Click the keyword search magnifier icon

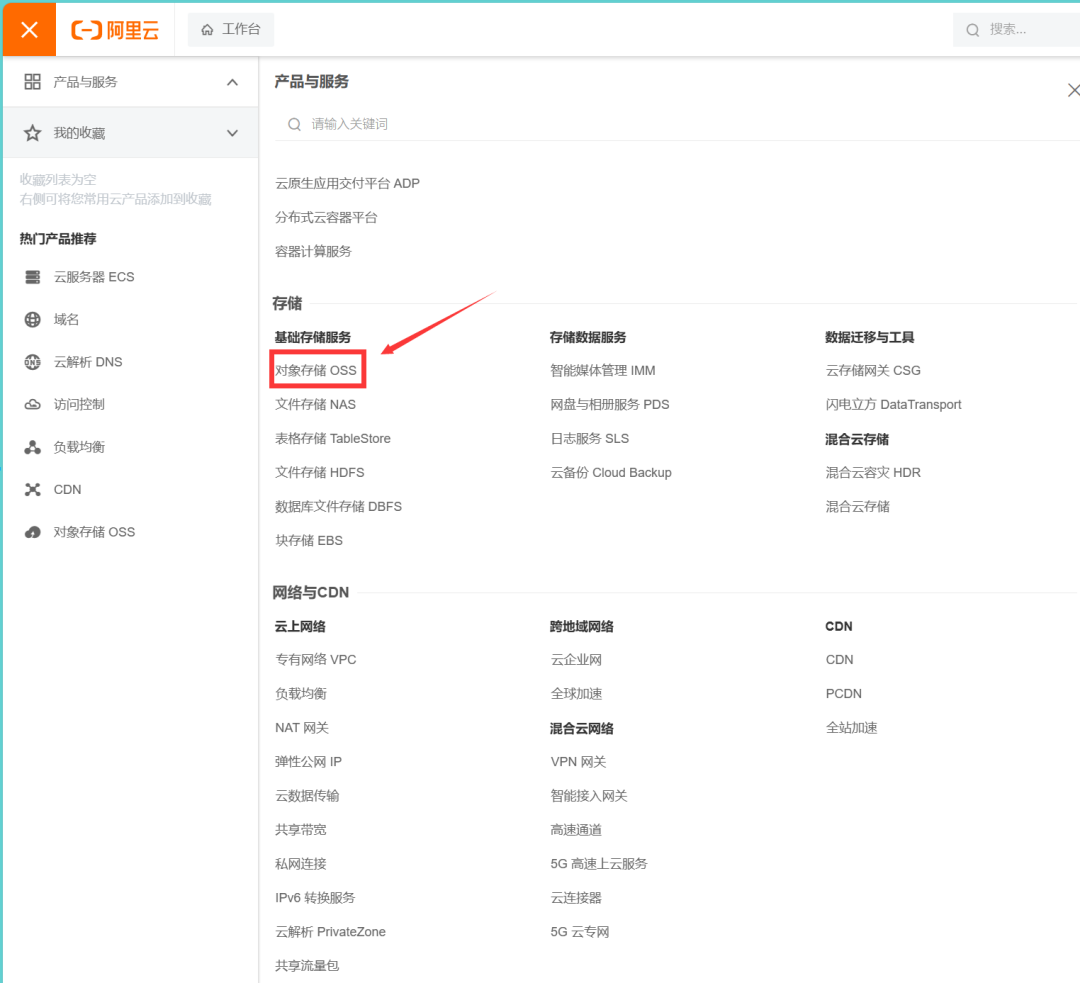click(x=294, y=124)
